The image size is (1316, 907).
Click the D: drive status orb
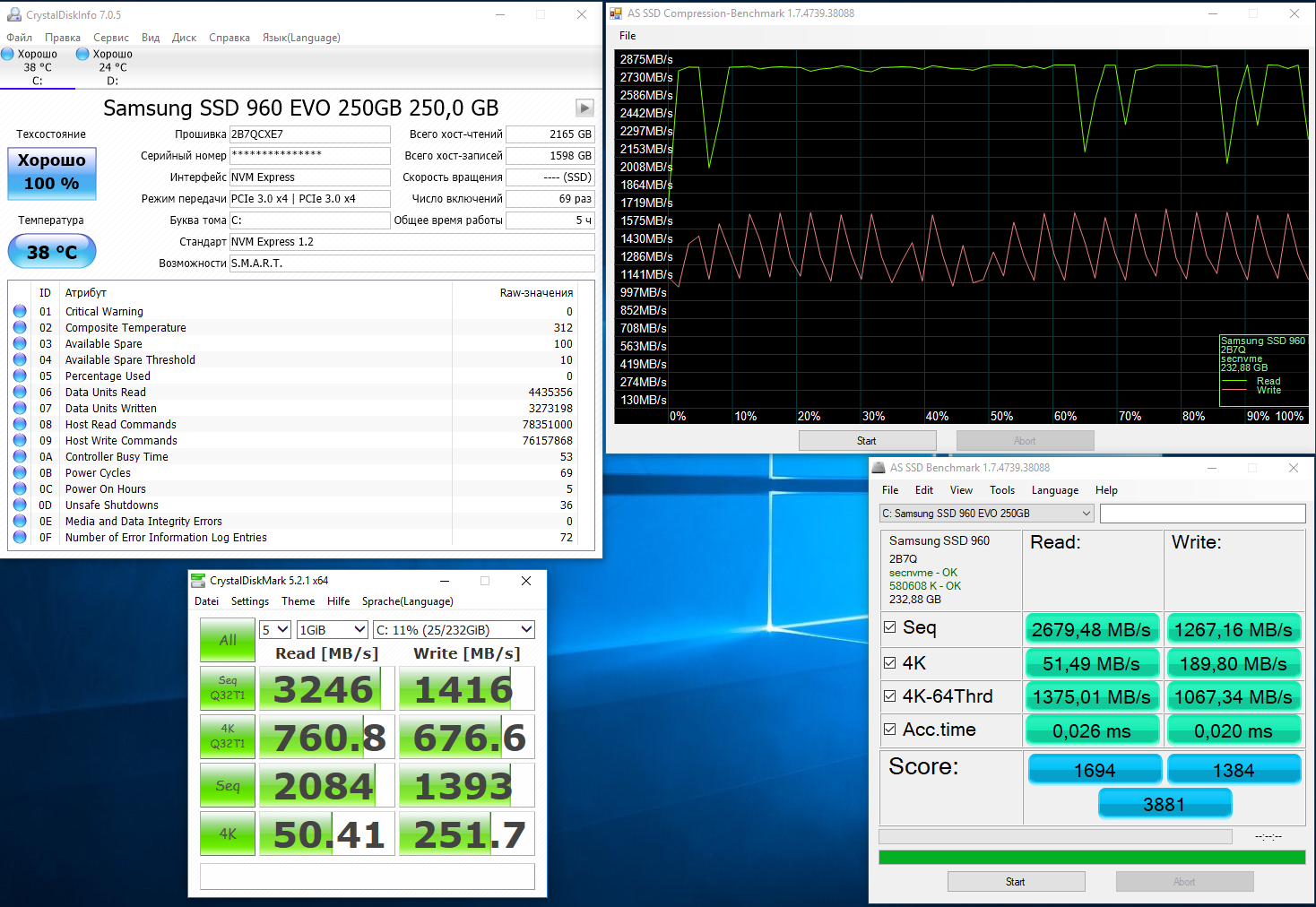click(82, 54)
